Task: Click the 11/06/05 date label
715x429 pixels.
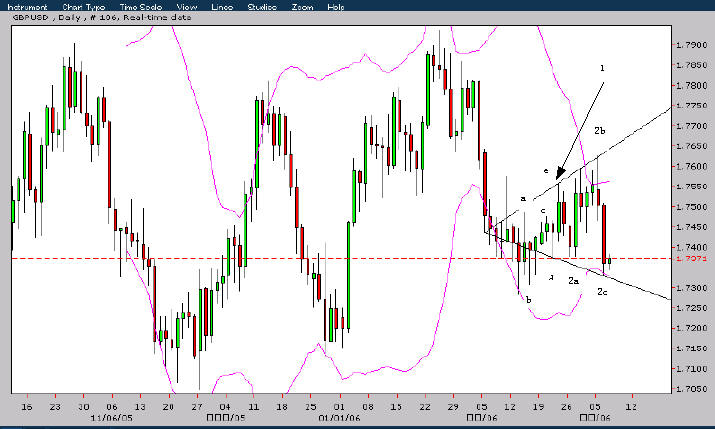Action: (x=111, y=418)
